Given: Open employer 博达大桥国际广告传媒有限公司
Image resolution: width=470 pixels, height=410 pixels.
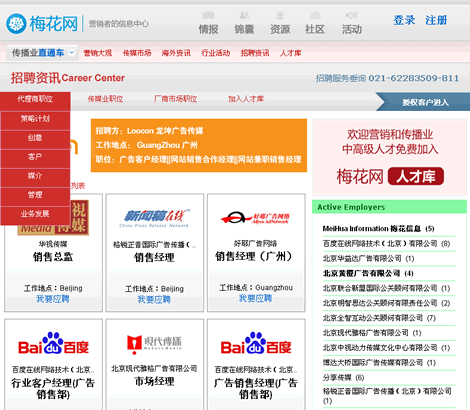Looking at the screenshot, I should click(379, 362).
